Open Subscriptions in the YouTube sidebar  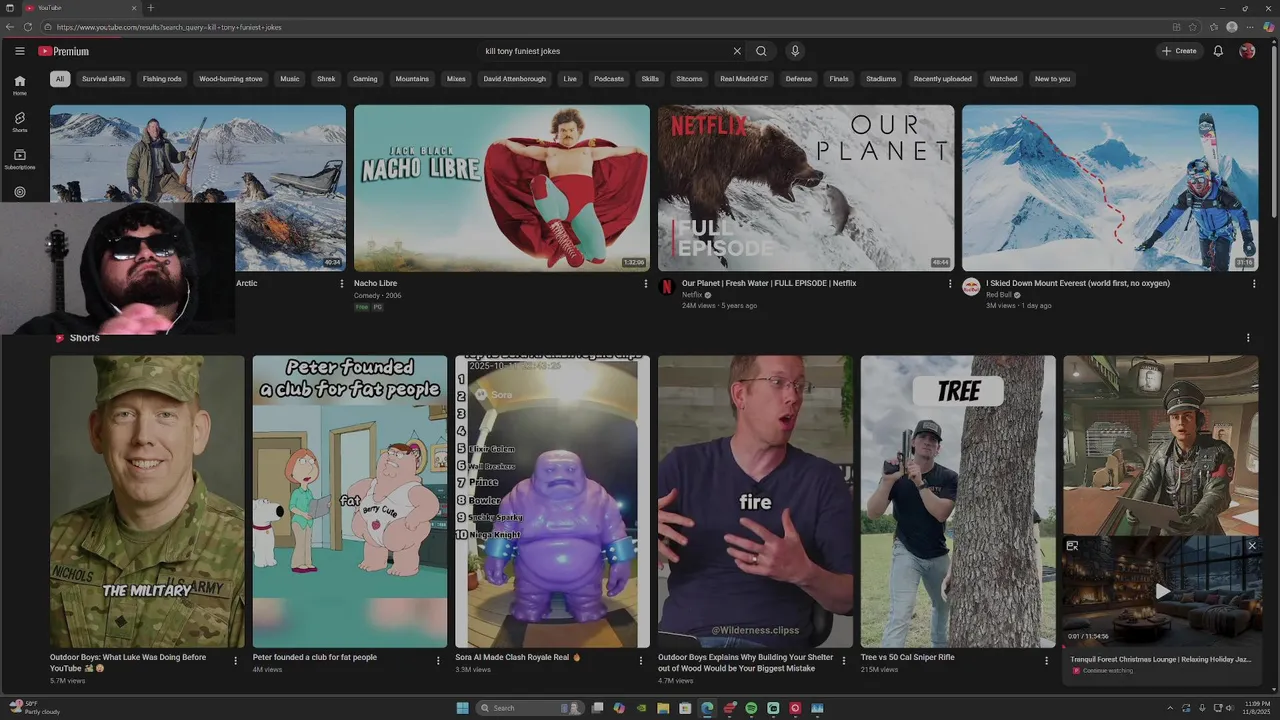tap(20, 159)
